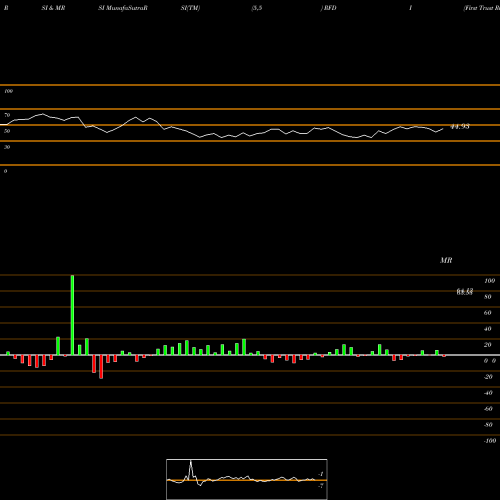The width and height of the screenshot is (500, 500).
Task: Click the MR axis label -80
Action: click(x=488, y=425)
